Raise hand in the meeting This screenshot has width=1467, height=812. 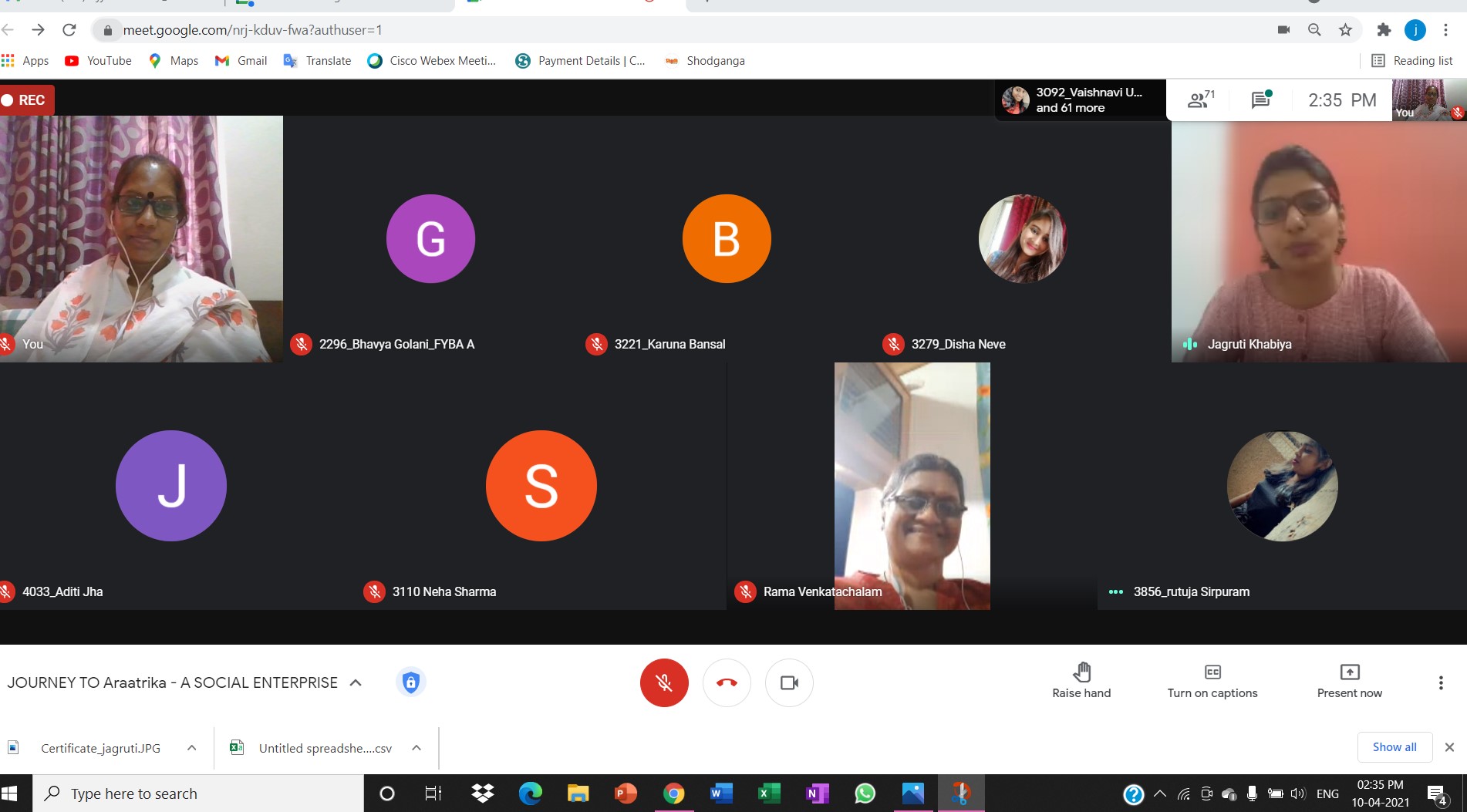(x=1081, y=679)
